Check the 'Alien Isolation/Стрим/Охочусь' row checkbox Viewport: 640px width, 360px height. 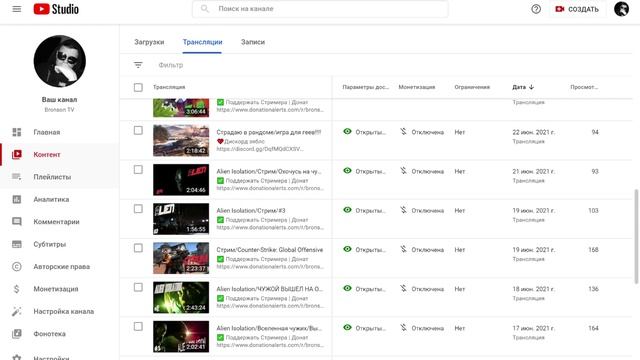click(x=138, y=170)
